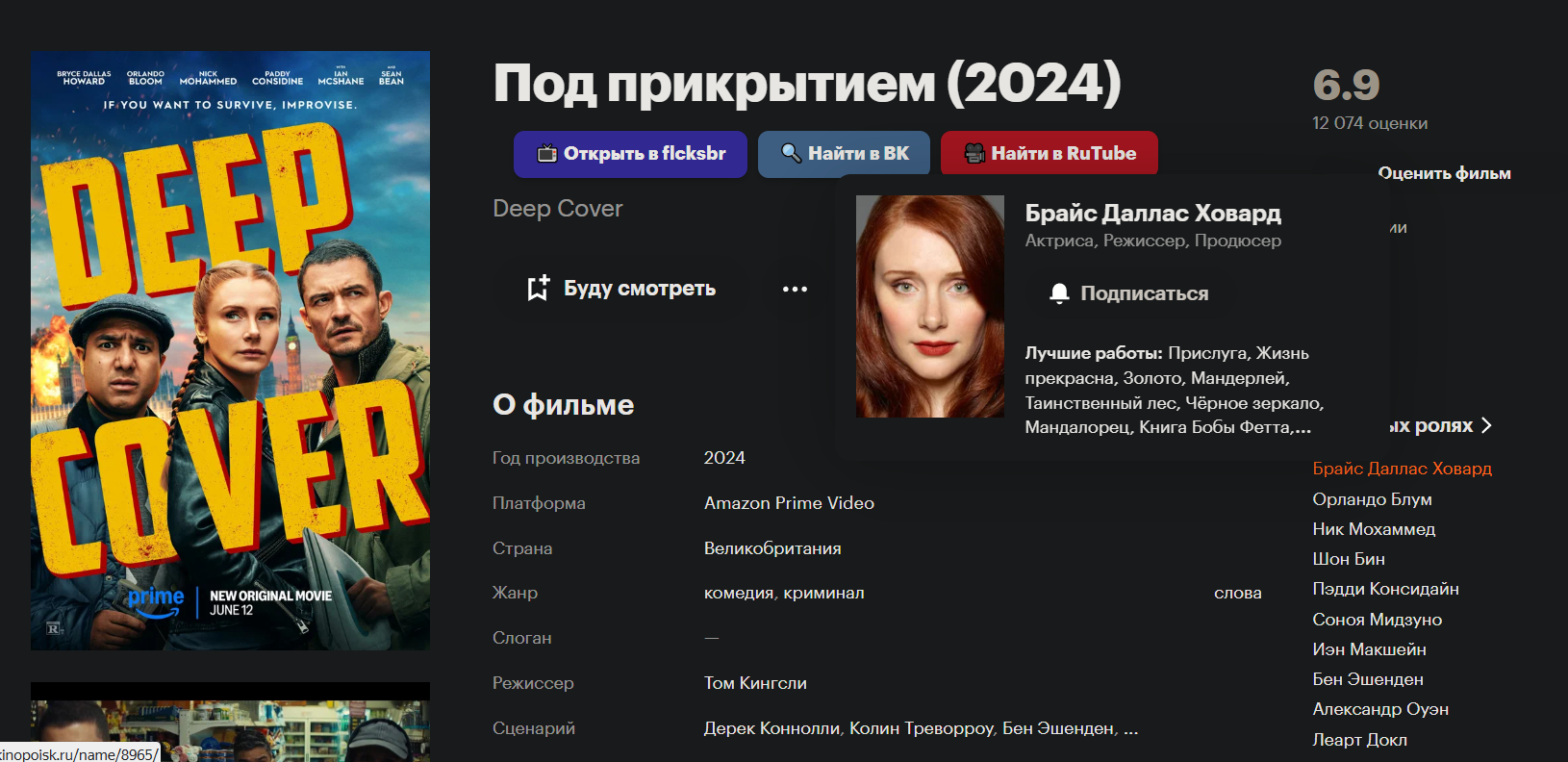Open Мандерлей from best works

(x=1237, y=378)
